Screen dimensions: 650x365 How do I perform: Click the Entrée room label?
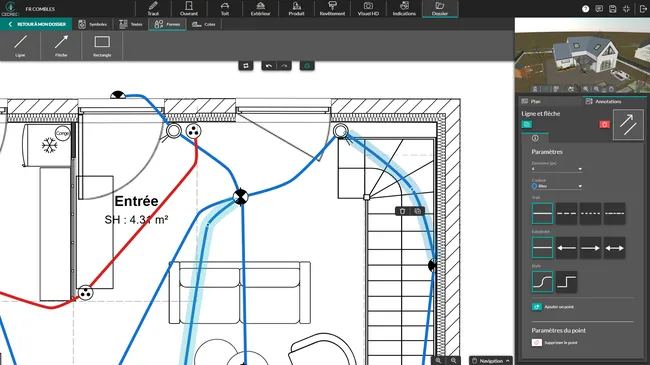tap(136, 201)
